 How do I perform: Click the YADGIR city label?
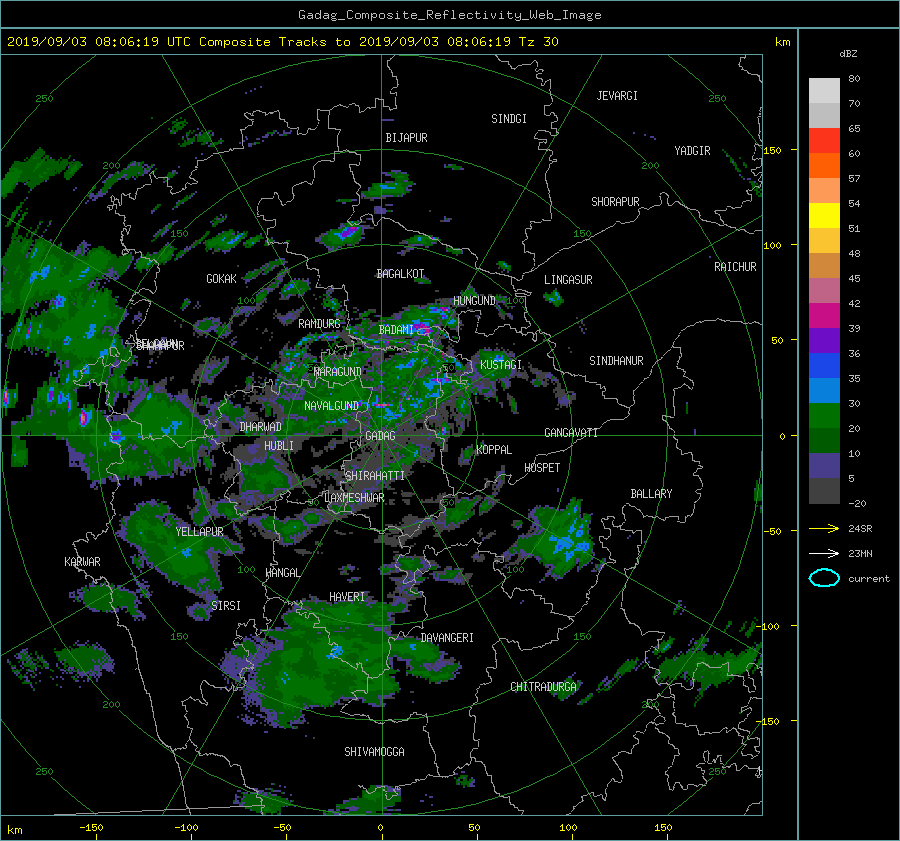point(692,151)
